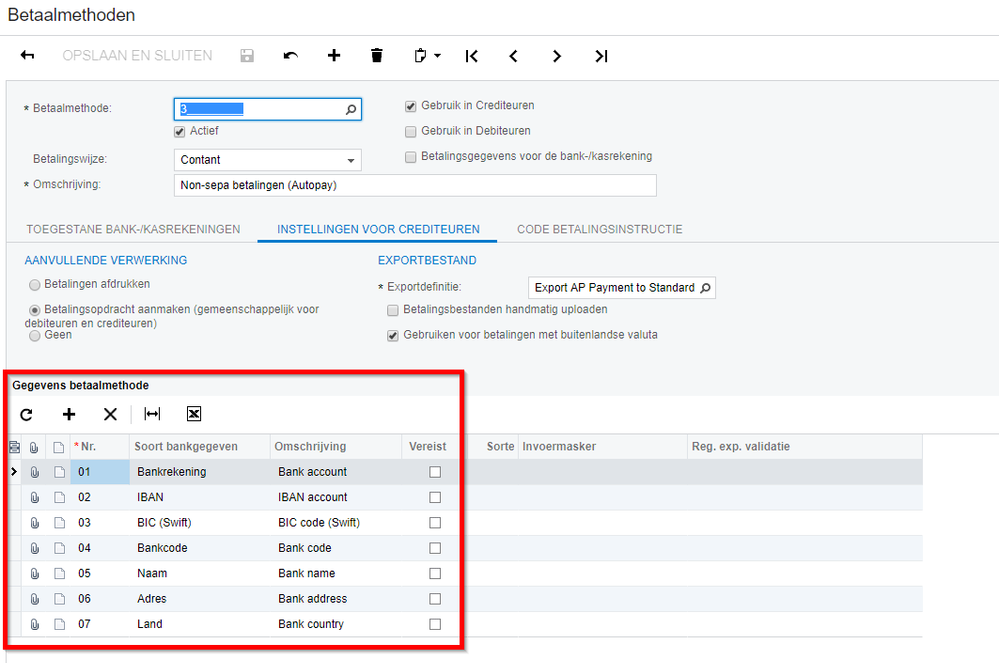Click the grid header notes column icon
This screenshot has width=999, height=663.
pyautogui.click(x=59, y=448)
